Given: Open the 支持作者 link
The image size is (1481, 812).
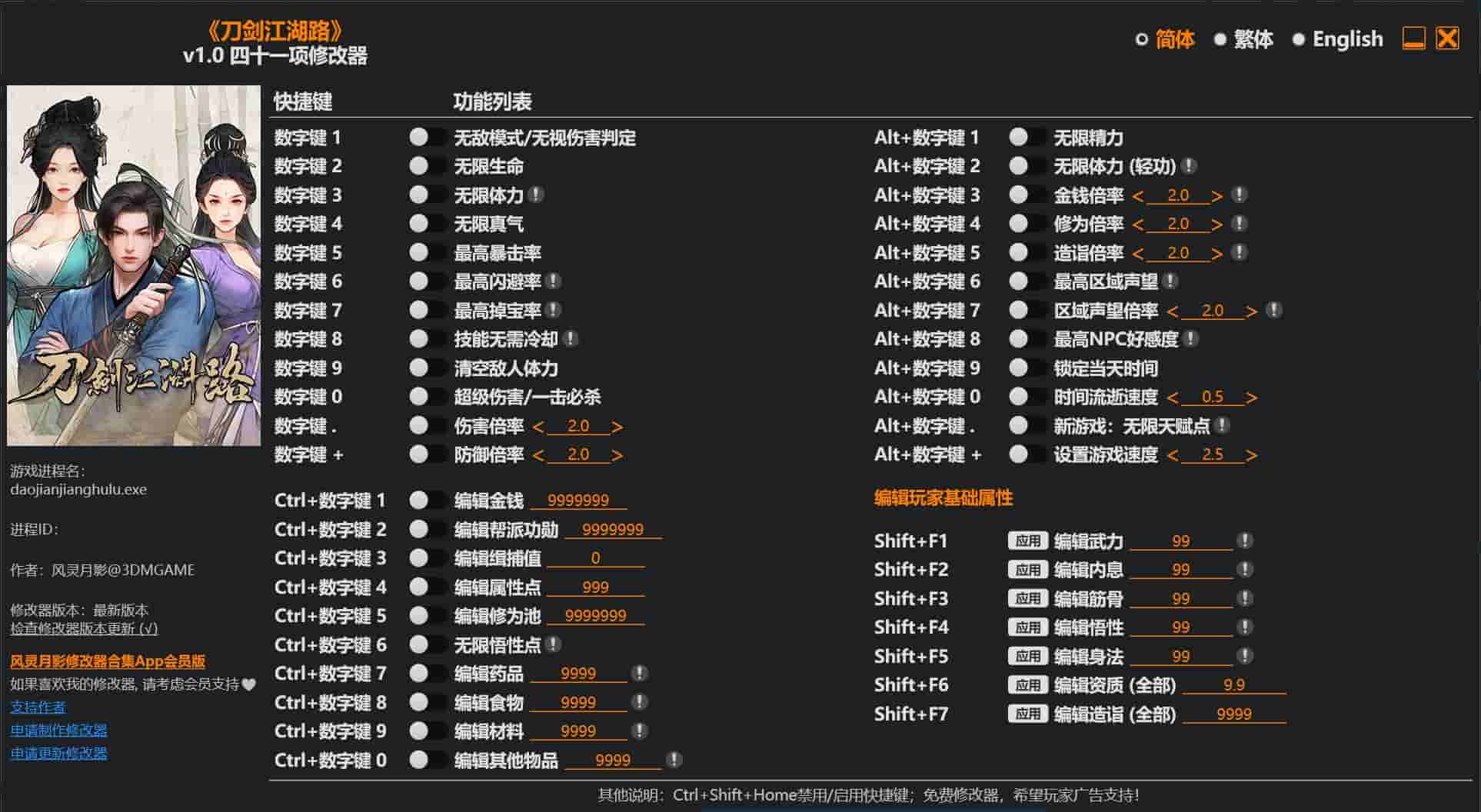Looking at the screenshot, I should [x=38, y=707].
